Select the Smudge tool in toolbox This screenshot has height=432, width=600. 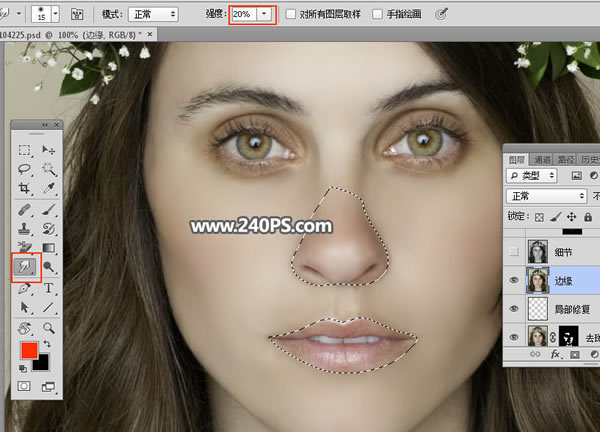tap(25, 267)
